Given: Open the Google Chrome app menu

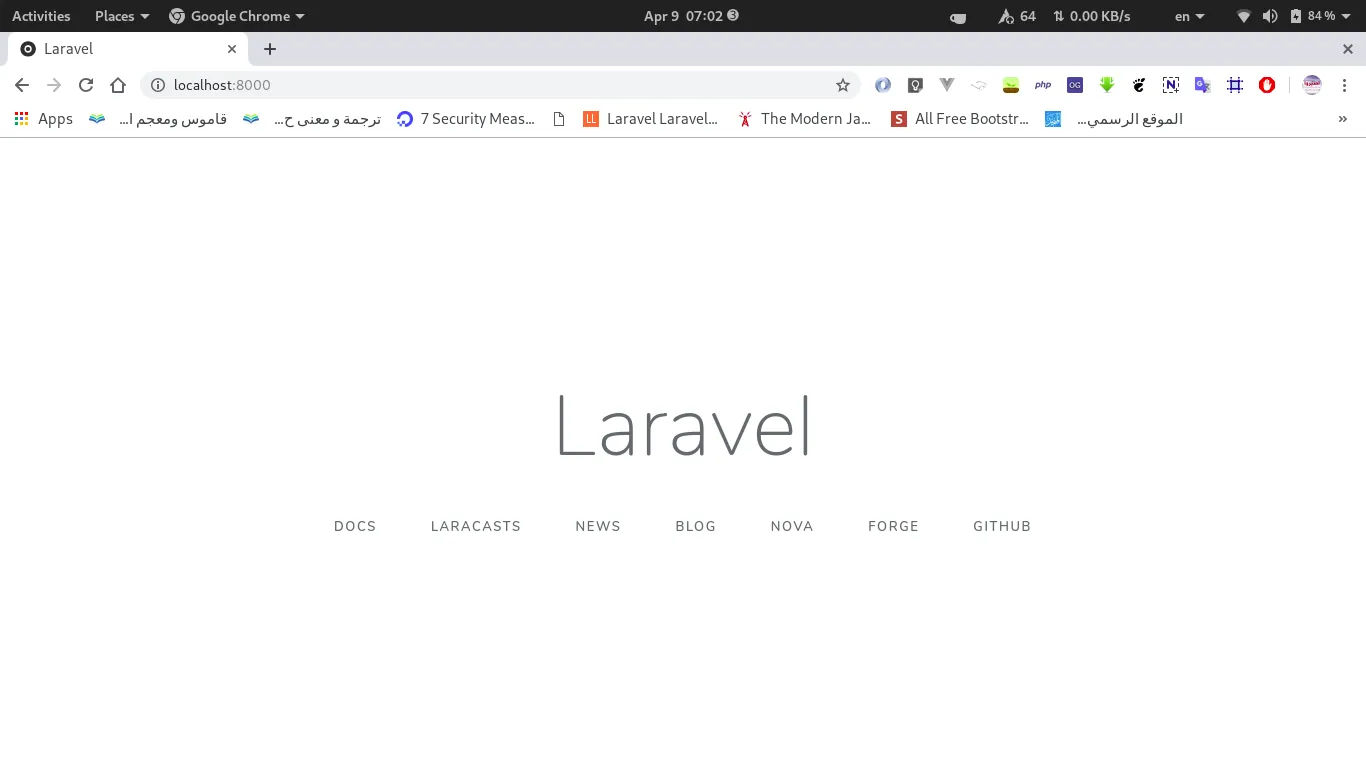Looking at the screenshot, I should 237,16.
